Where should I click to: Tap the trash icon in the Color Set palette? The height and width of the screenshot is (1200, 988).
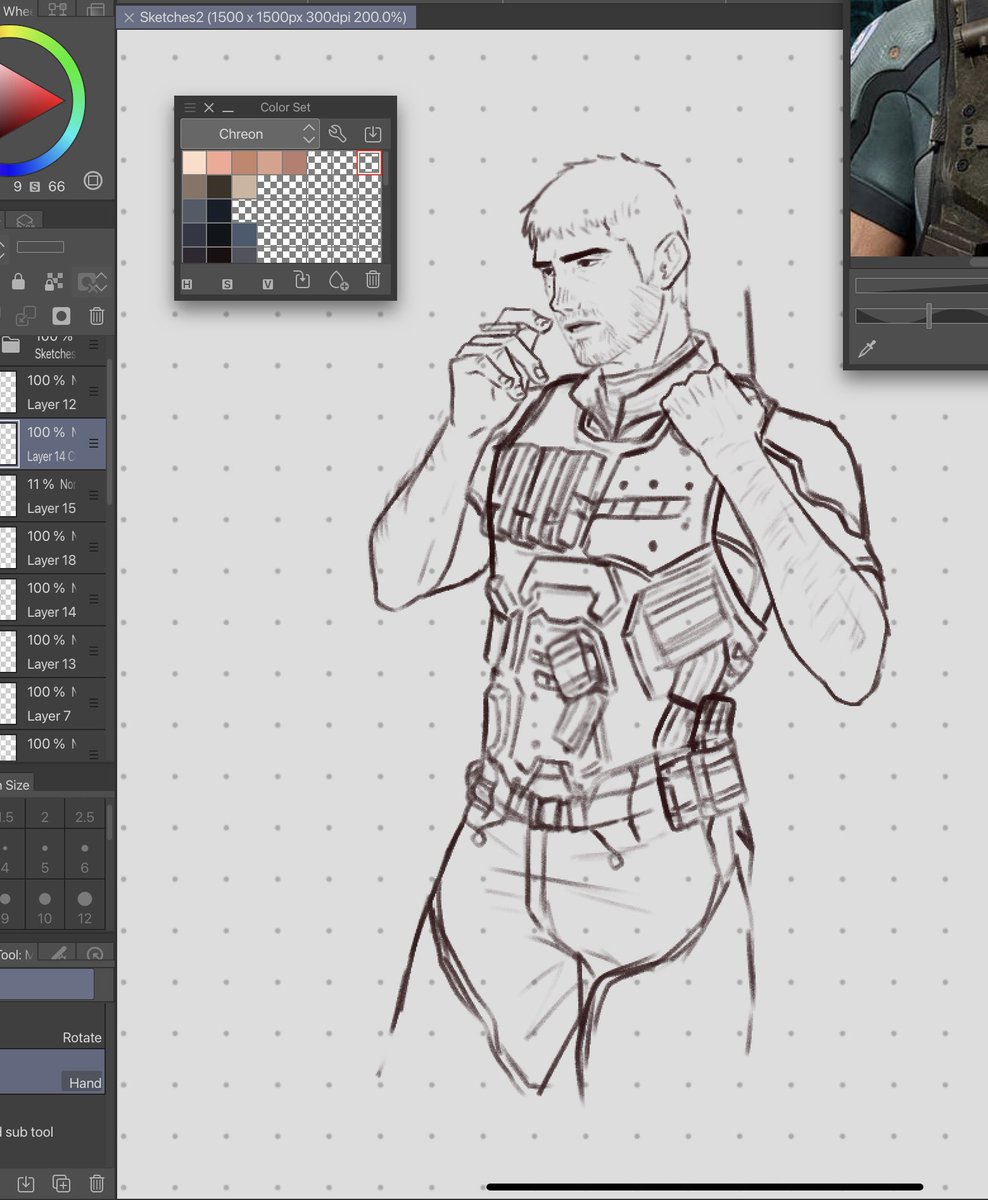click(372, 281)
